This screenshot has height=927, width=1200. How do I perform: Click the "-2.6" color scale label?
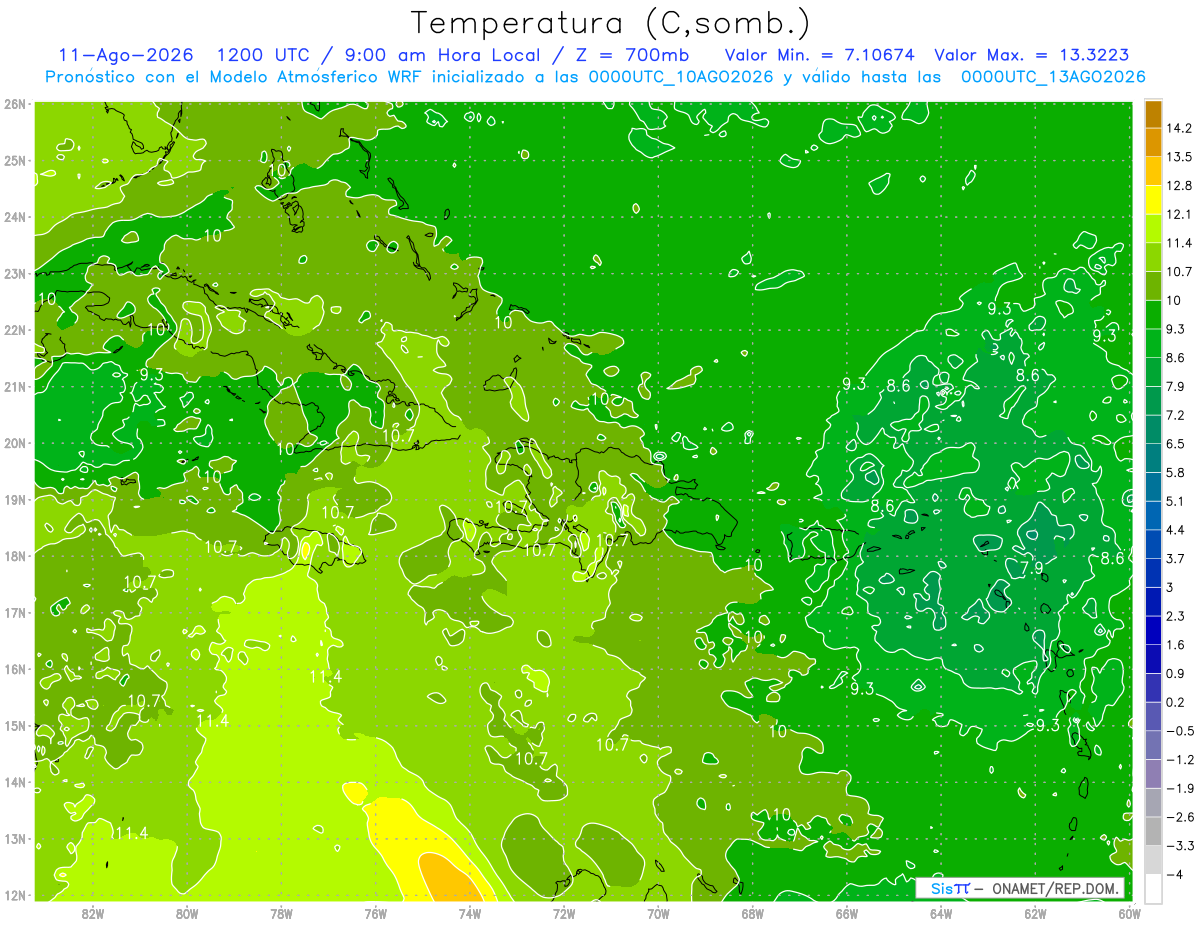coord(1179,817)
